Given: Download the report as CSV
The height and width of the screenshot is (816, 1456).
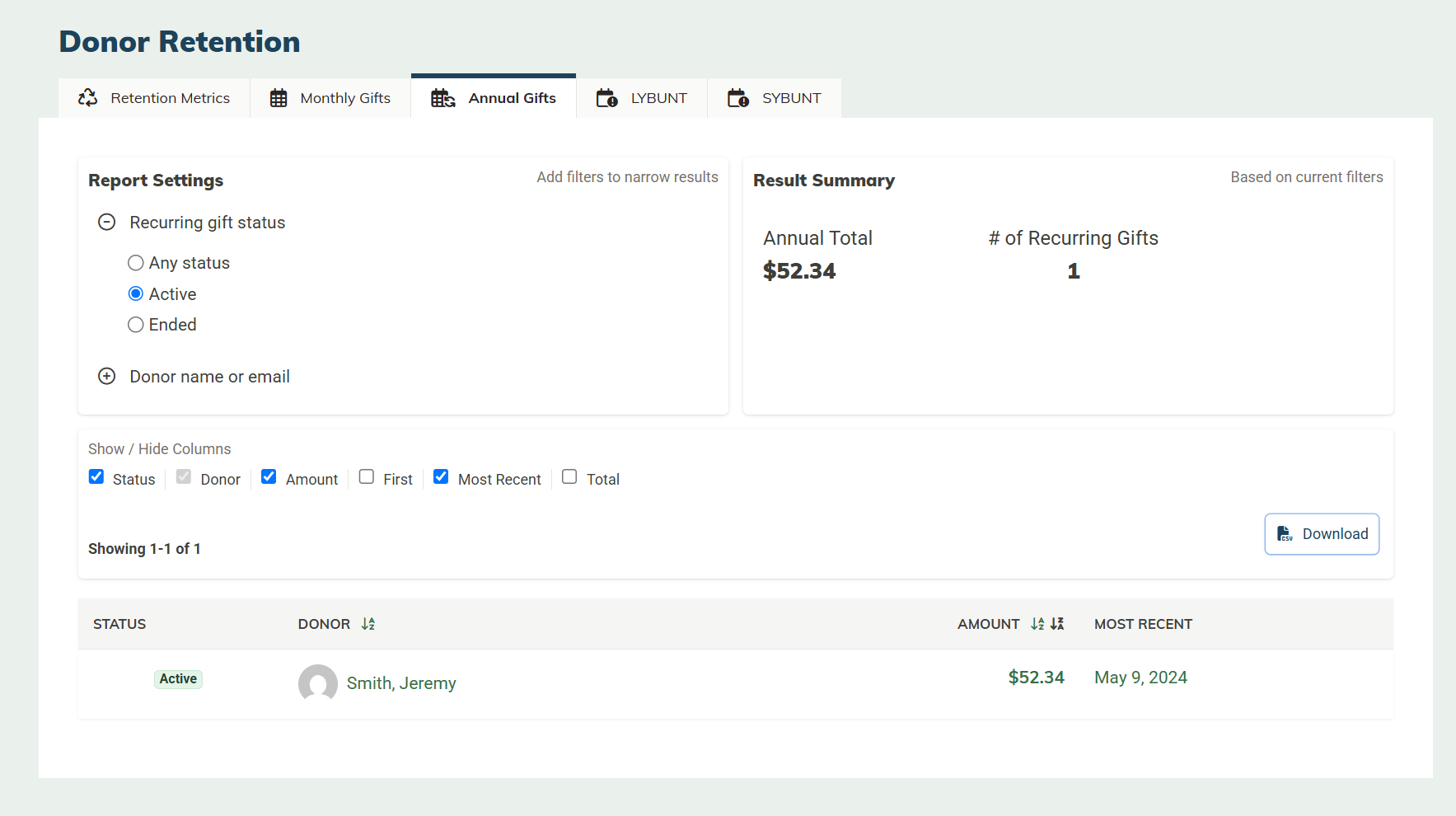Looking at the screenshot, I should [x=1321, y=534].
